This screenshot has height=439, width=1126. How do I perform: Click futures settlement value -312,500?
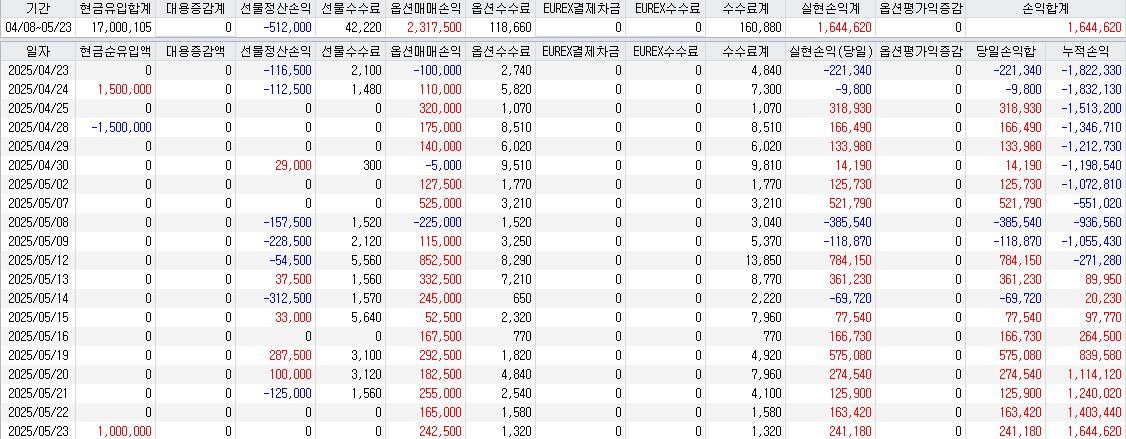click(x=287, y=297)
